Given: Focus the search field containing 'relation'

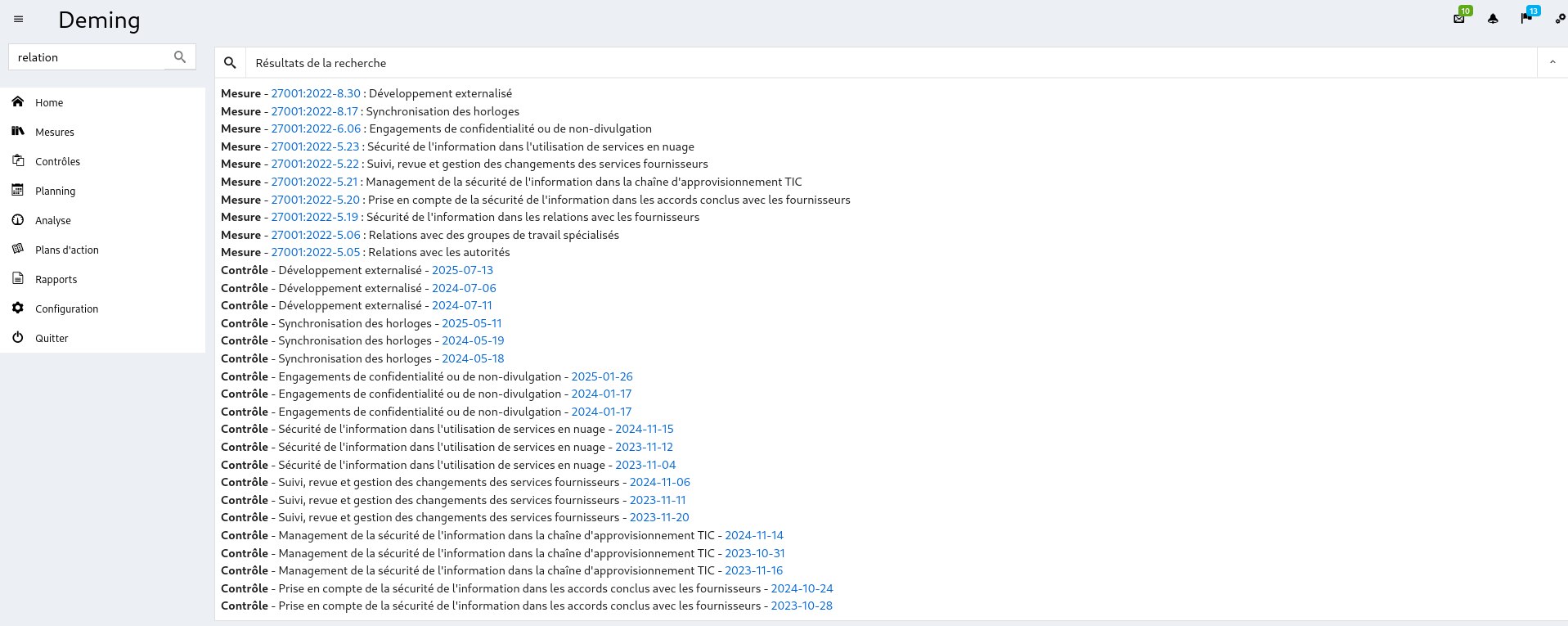Looking at the screenshot, I should click(88, 57).
